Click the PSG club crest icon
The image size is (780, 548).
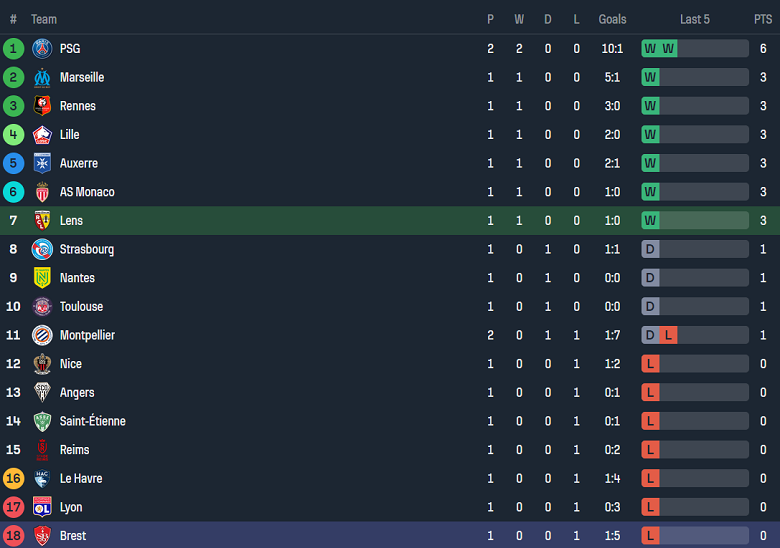(x=42, y=48)
